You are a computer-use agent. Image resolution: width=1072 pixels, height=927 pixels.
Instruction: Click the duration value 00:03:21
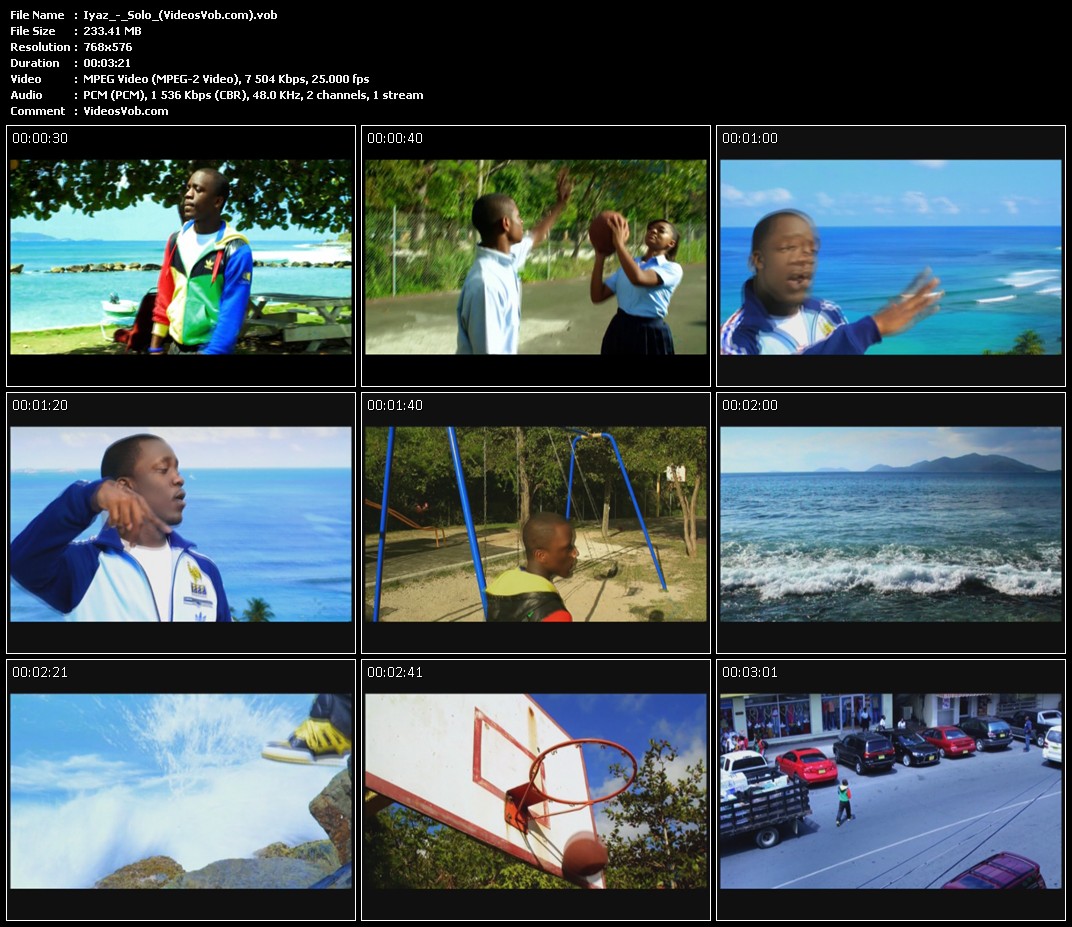coord(107,63)
